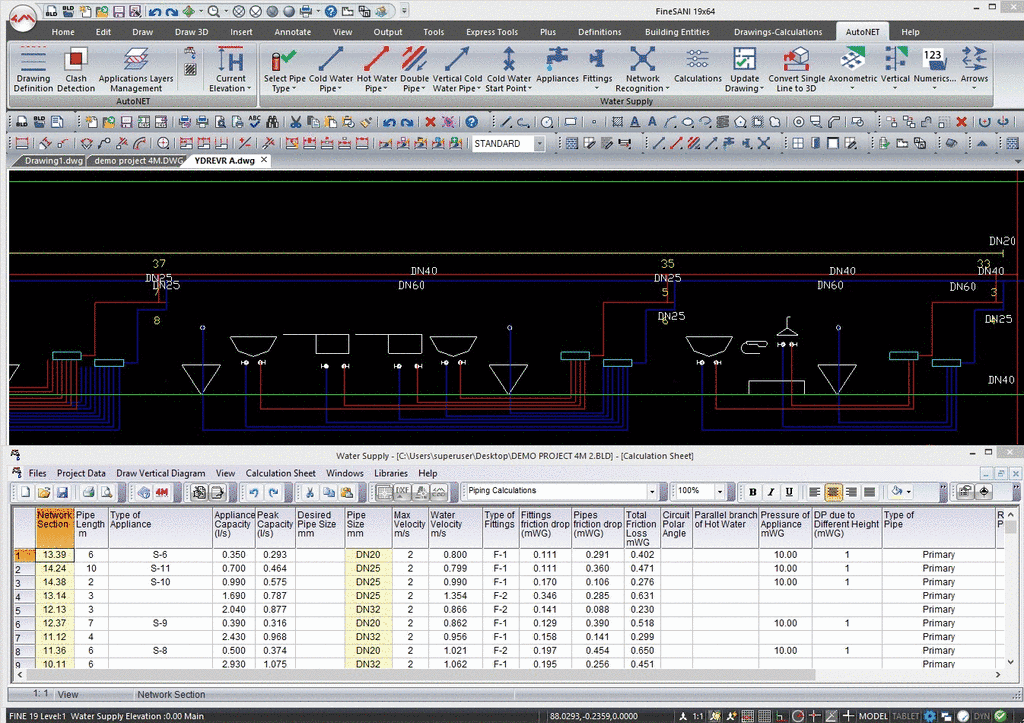Print the calculation sheet
Image resolution: width=1024 pixels, height=723 pixels.
click(x=88, y=492)
